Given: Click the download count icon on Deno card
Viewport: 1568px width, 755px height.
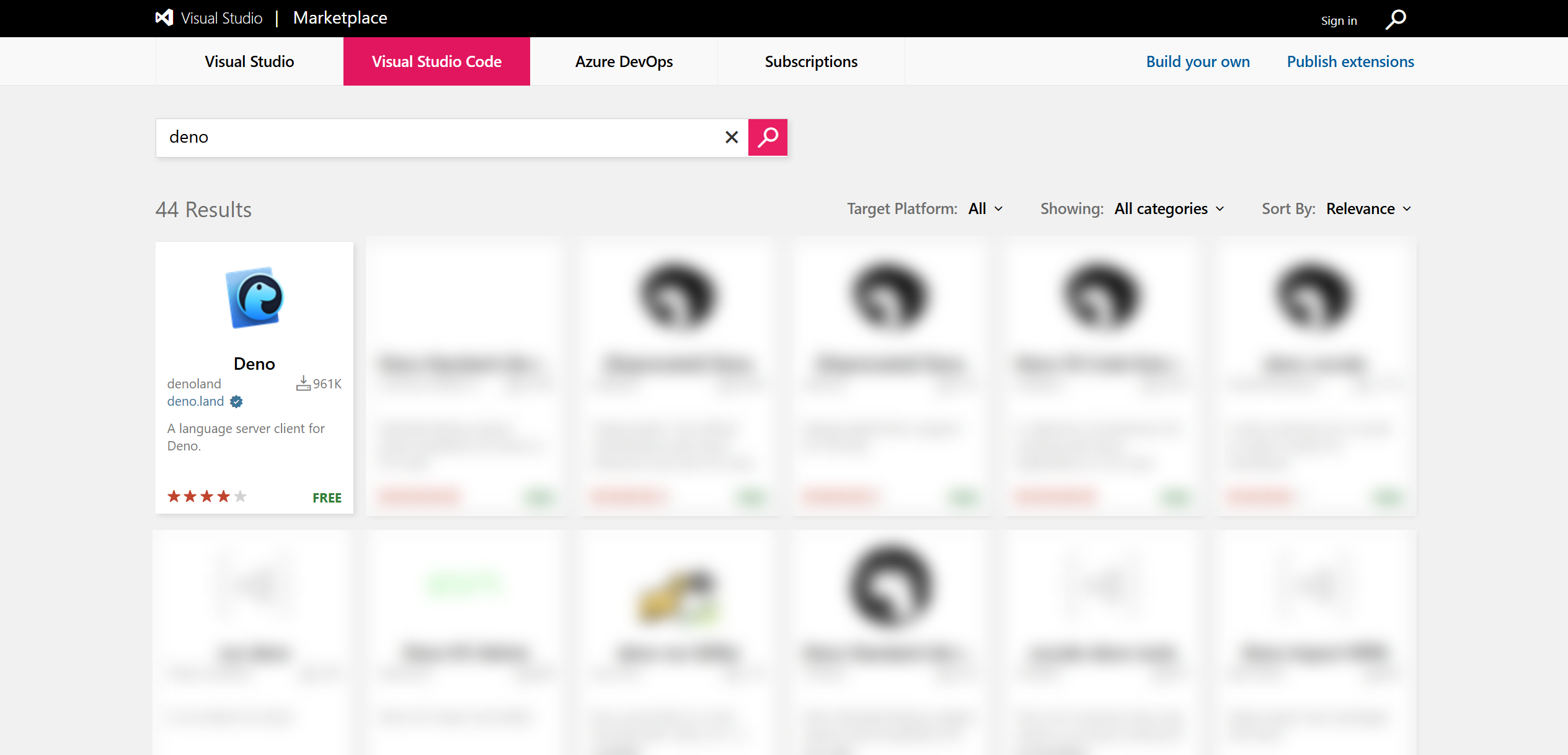Looking at the screenshot, I should click(x=303, y=383).
